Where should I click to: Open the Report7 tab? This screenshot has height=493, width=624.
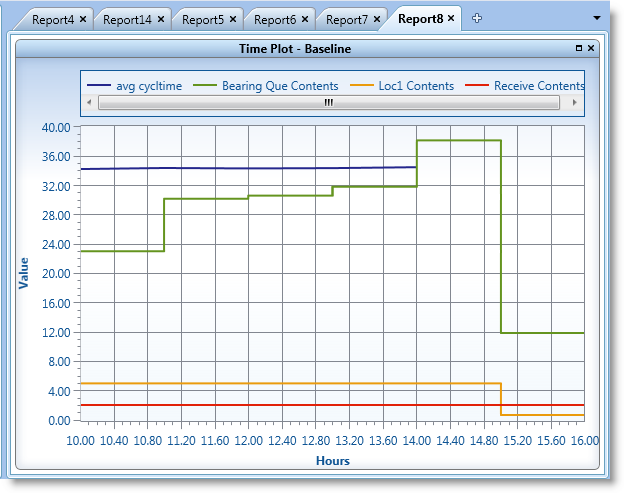(x=347, y=19)
